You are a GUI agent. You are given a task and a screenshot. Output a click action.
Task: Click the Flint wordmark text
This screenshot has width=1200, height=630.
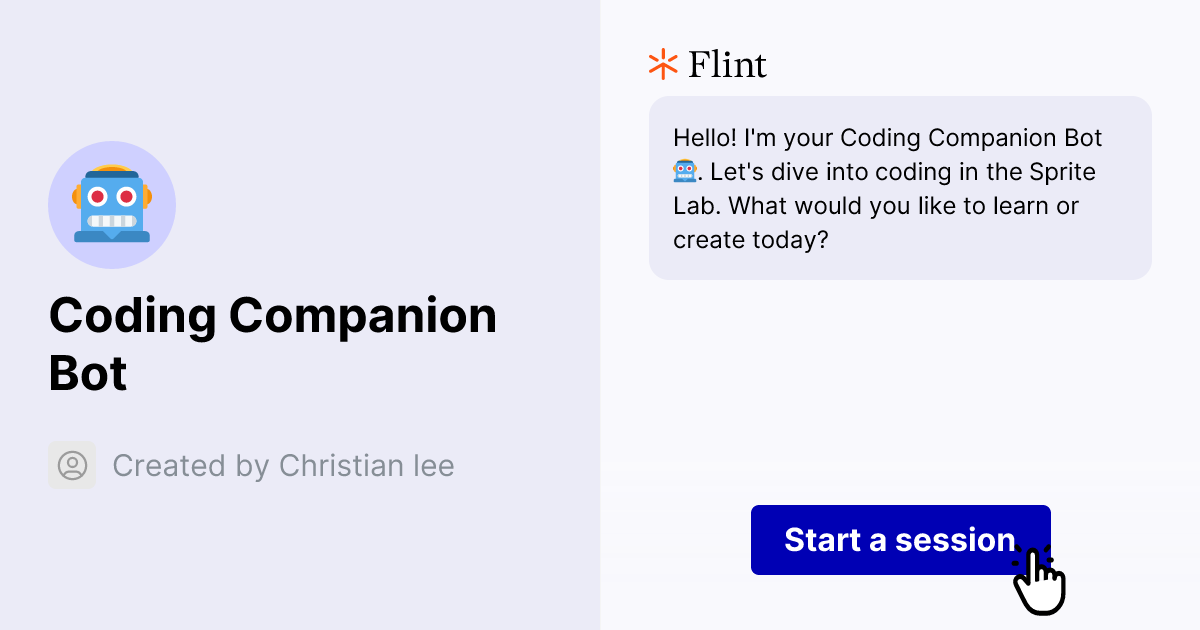(727, 64)
